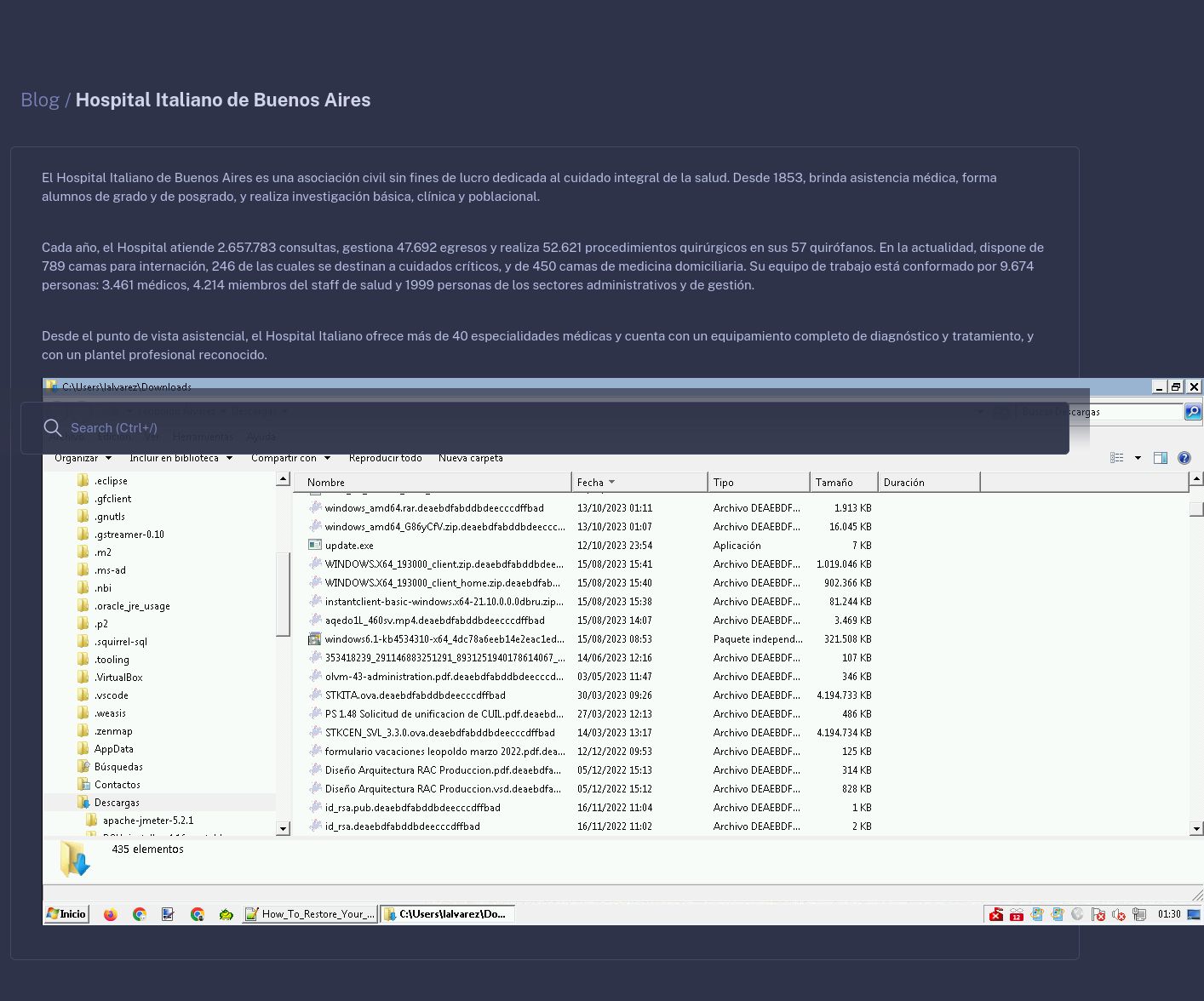Go to the Blog breadcrumb link
The height and width of the screenshot is (1001, 1204).
coord(40,100)
